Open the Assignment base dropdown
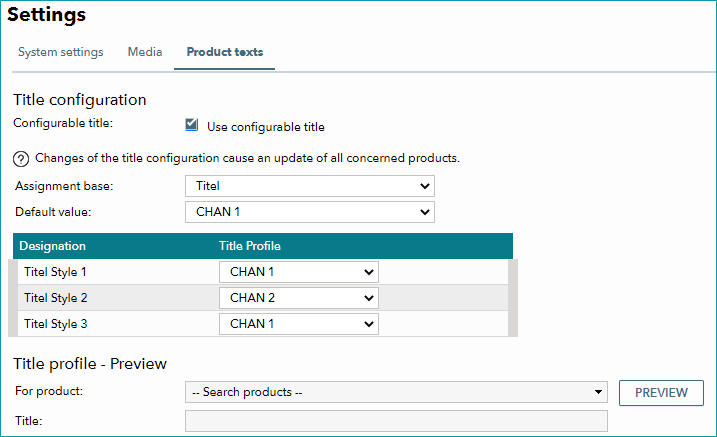 [x=310, y=186]
